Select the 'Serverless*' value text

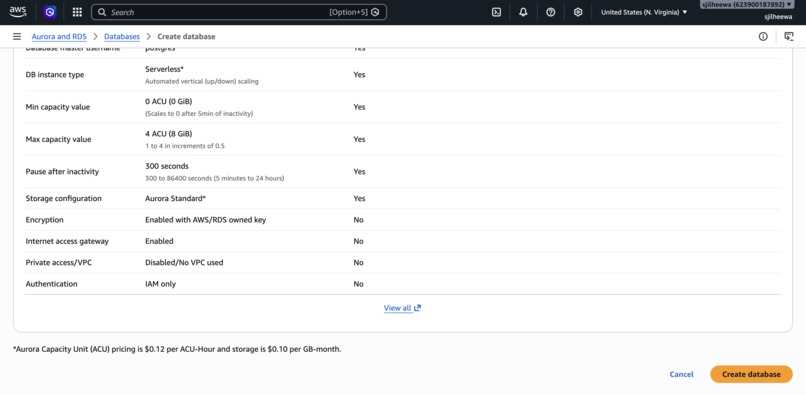click(x=164, y=69)
